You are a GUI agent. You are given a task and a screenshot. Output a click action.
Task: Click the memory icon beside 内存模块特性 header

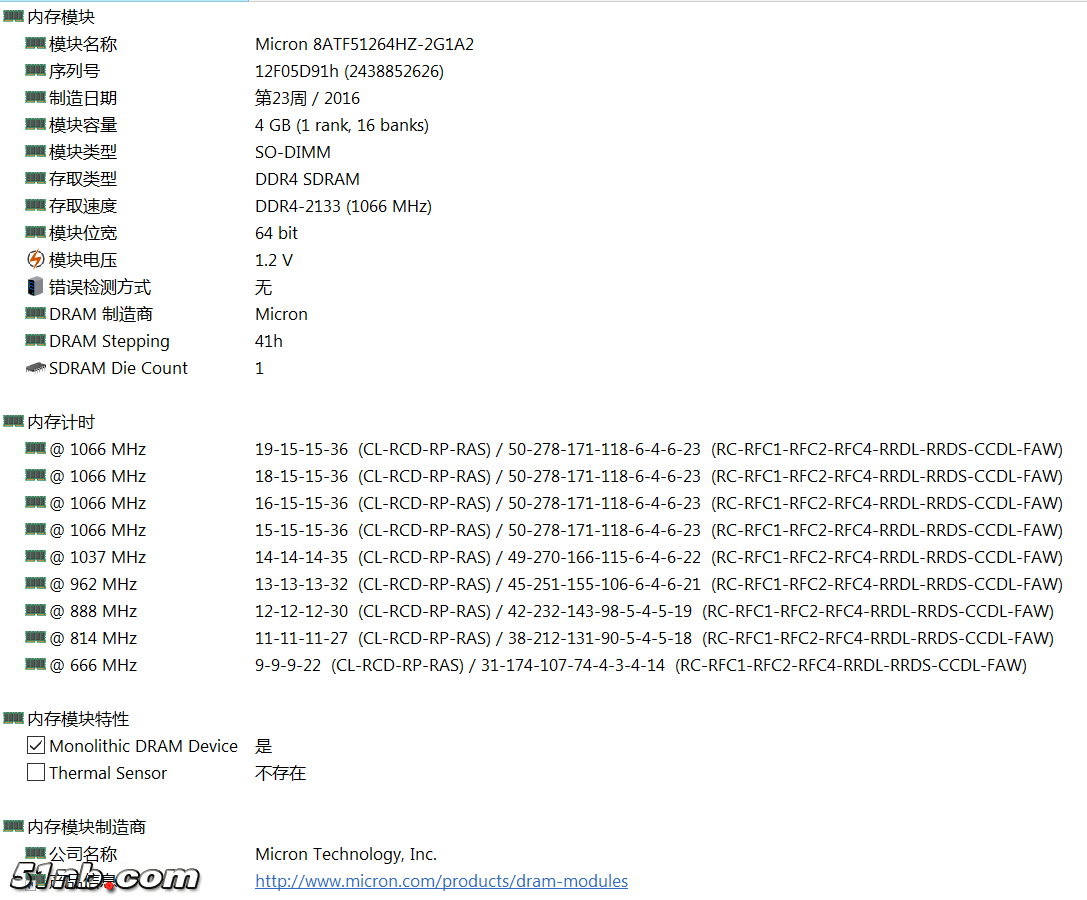[14, 718]
